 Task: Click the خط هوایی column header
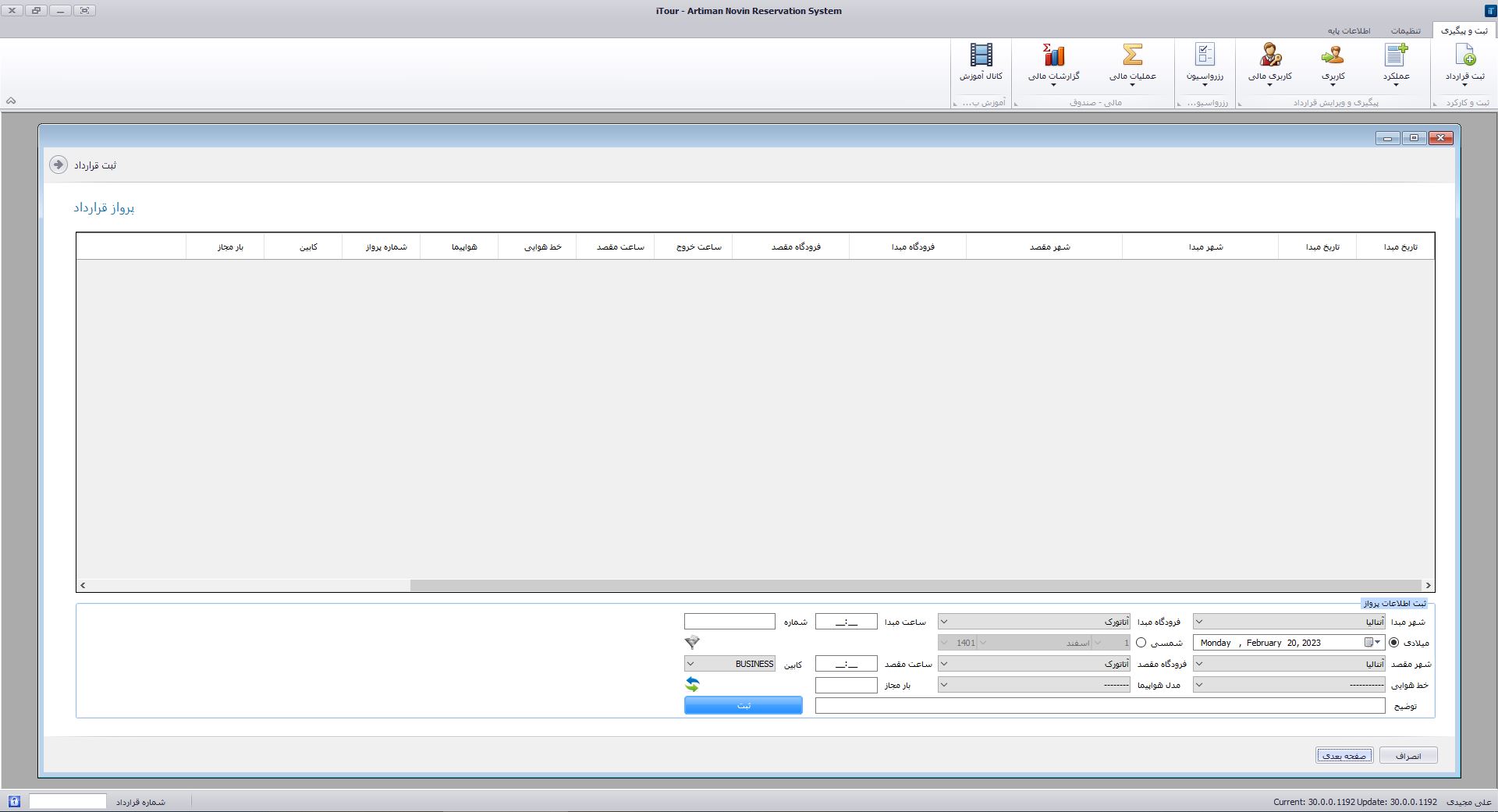pos(537,246)
